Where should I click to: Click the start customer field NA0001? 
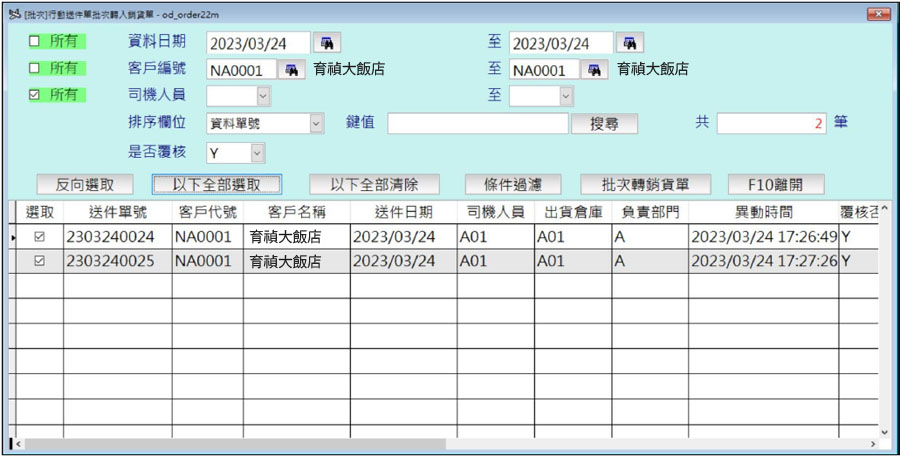click(242, 70)
